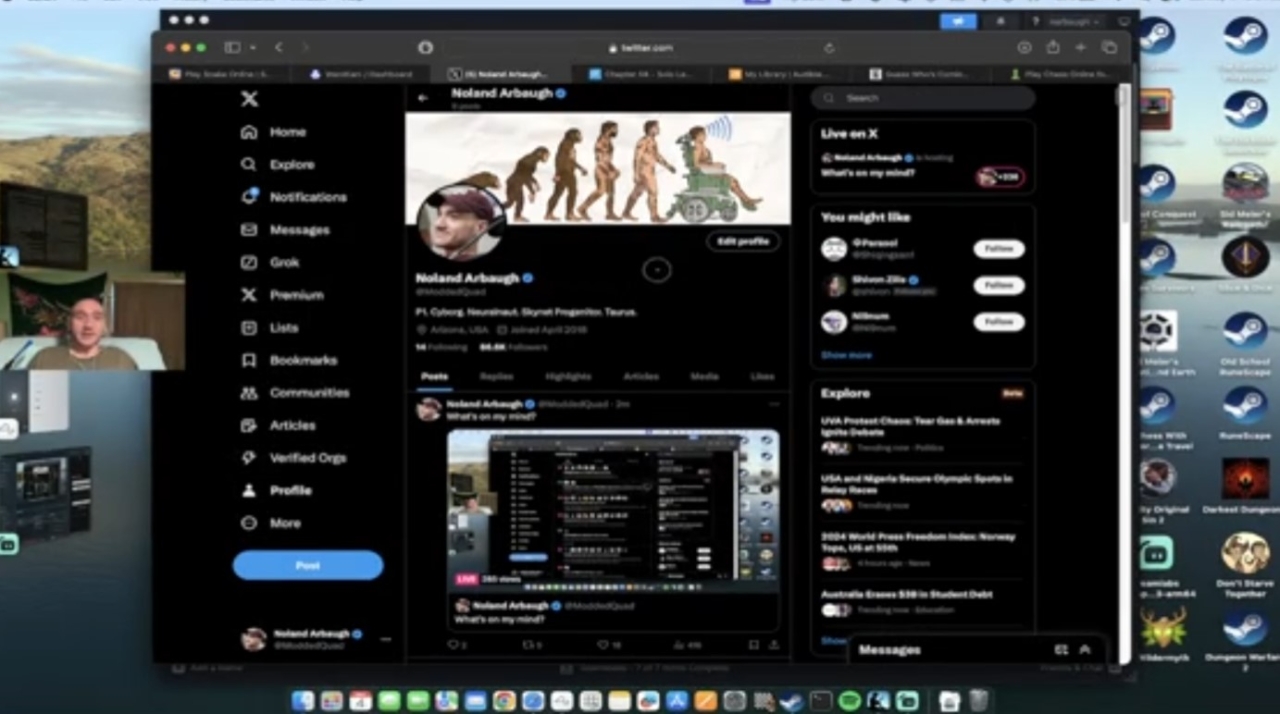Show Safari tab overview
Viewport: 1280px width, 714px height.
pos(1109,47)
